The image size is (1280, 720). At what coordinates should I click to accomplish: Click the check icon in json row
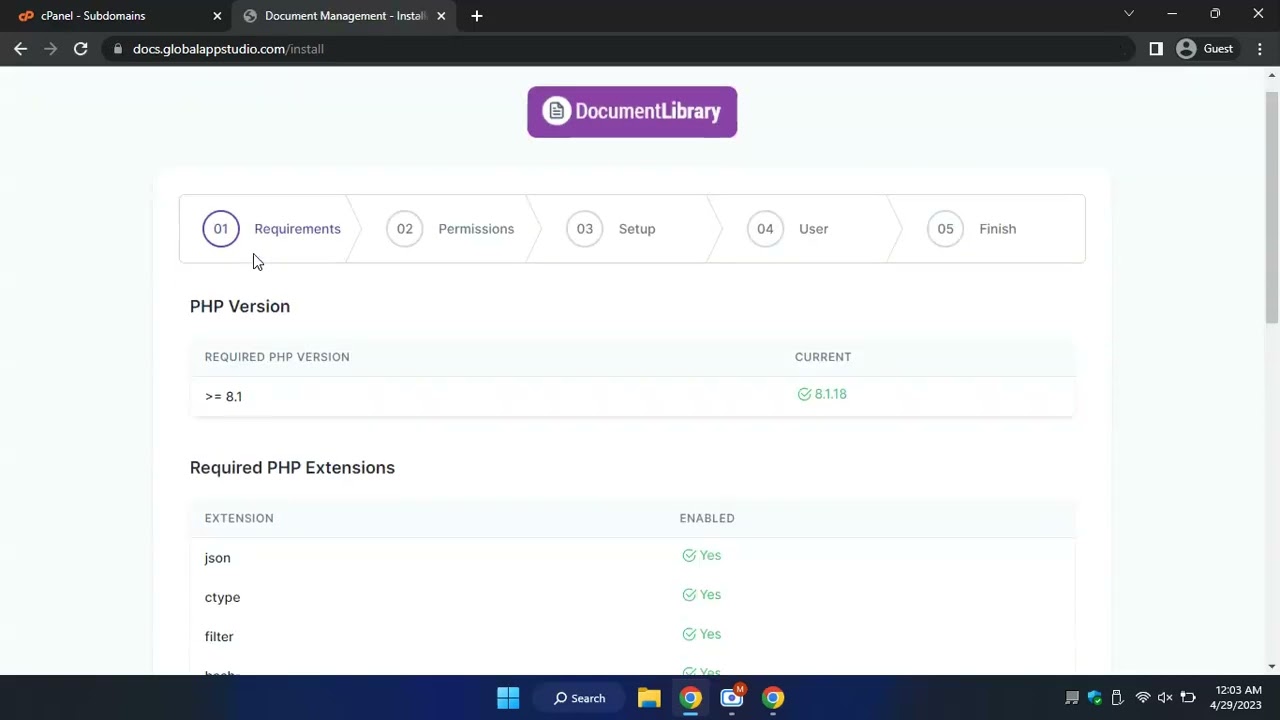689,555
